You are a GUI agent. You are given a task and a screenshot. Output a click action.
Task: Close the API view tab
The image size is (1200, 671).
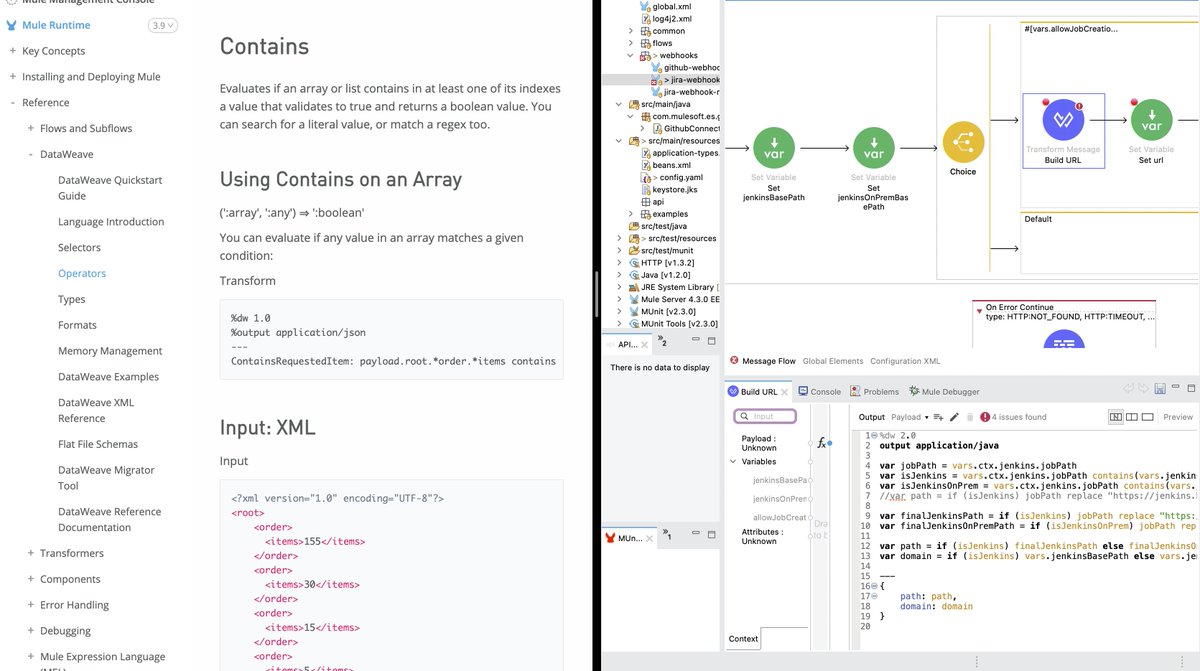click(644, 345)
